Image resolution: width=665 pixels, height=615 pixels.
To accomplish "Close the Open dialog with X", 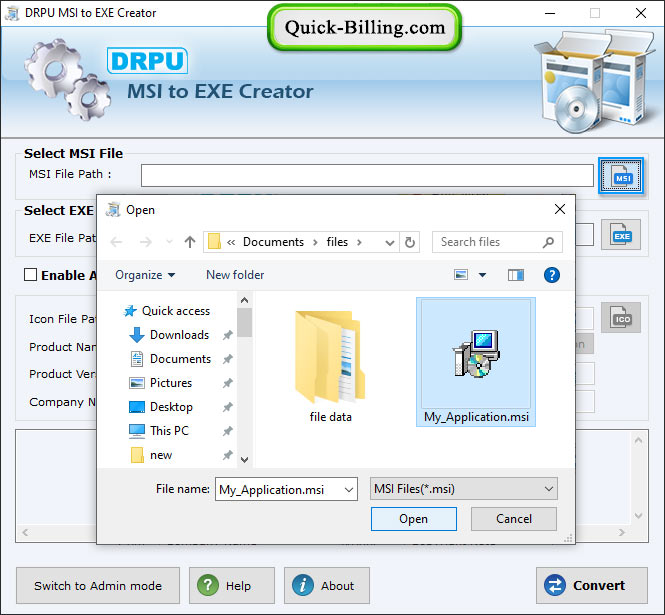I will pos(560,209).
